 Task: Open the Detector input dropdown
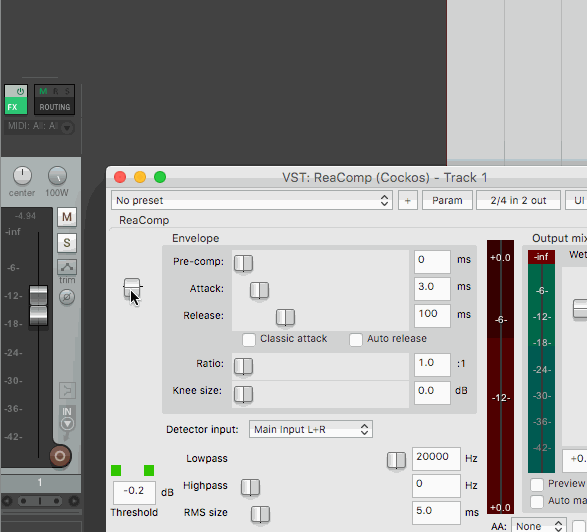coord(311,429)
